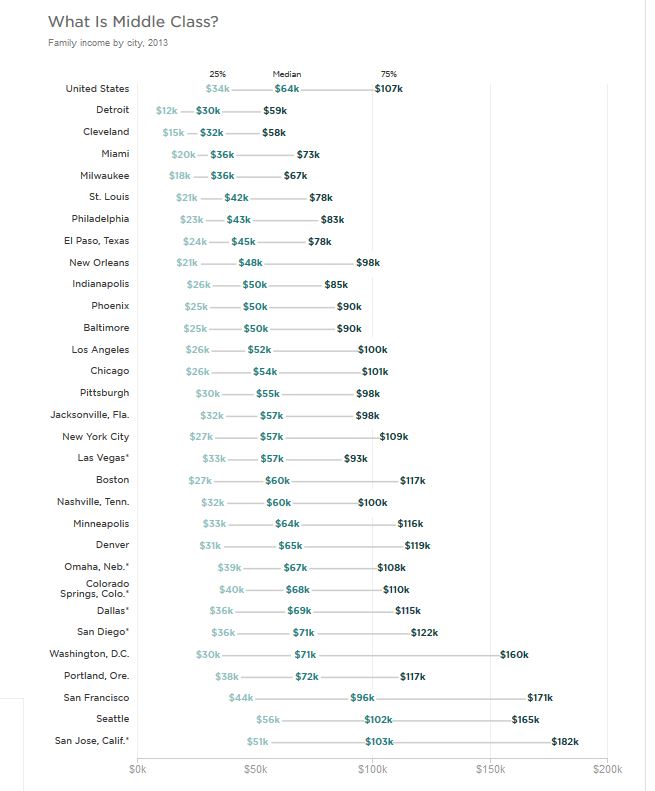The width and height of the screenshot is (655, 791).
Task: Click San Jose's $182k value
Action: [565, 741]
